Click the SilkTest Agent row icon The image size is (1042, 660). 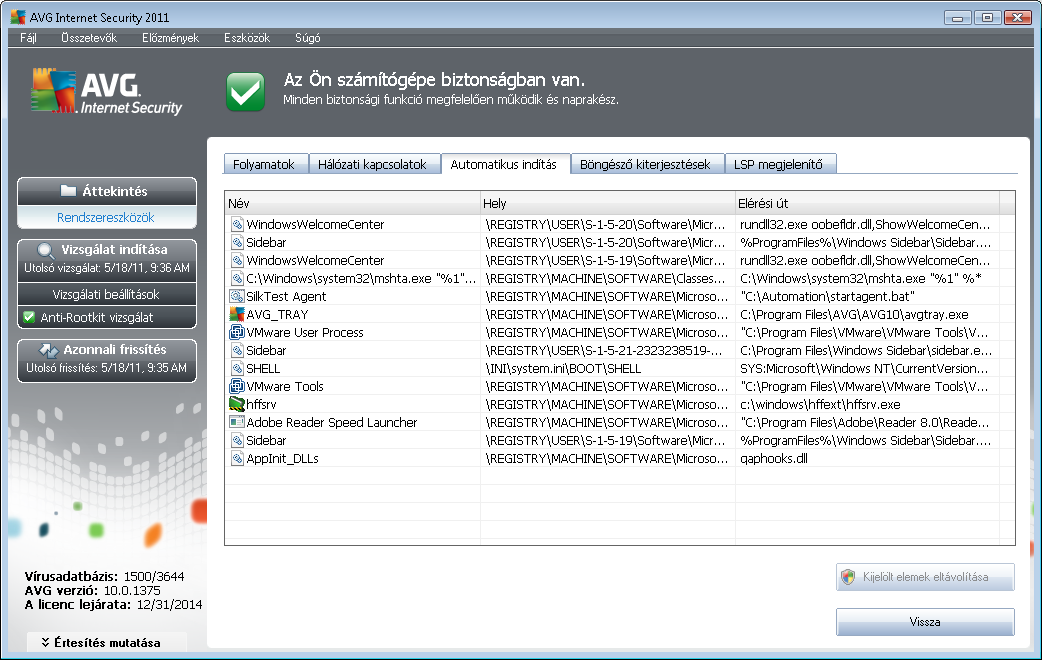pyautogui.click(x=237, y=296)
